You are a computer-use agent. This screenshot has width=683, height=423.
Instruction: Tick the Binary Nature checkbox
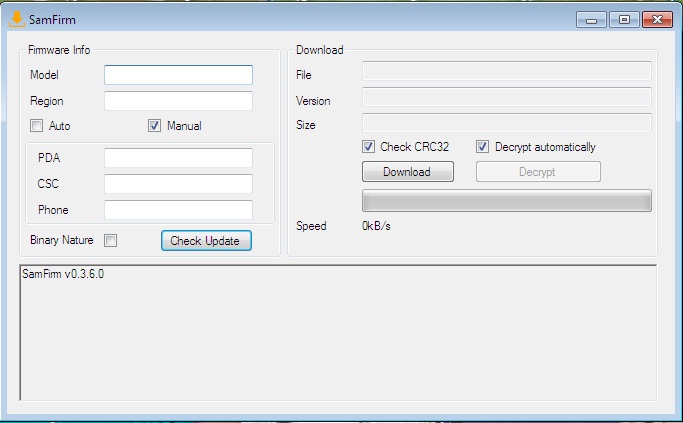pos(110,240)
